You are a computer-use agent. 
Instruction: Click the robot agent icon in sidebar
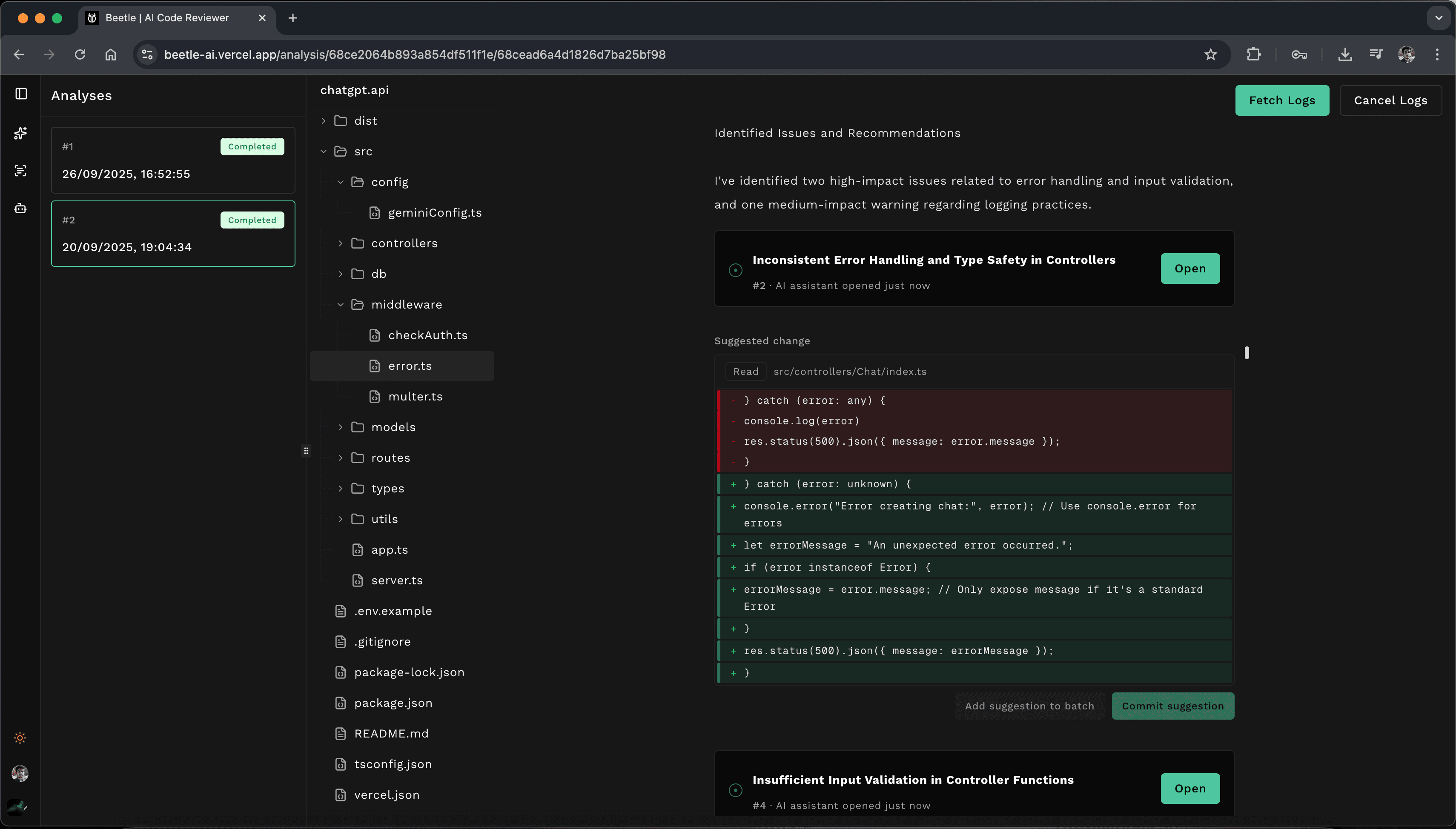[x=20, y=209]
